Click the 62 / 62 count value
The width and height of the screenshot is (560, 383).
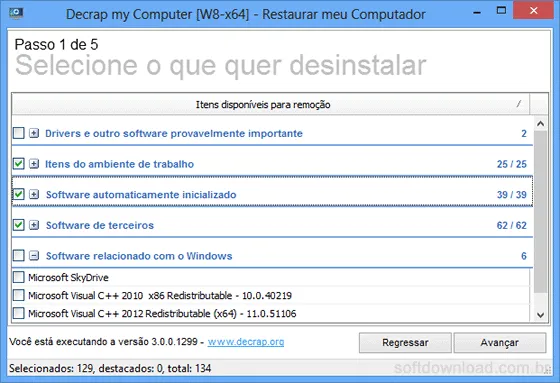point(511,225)
